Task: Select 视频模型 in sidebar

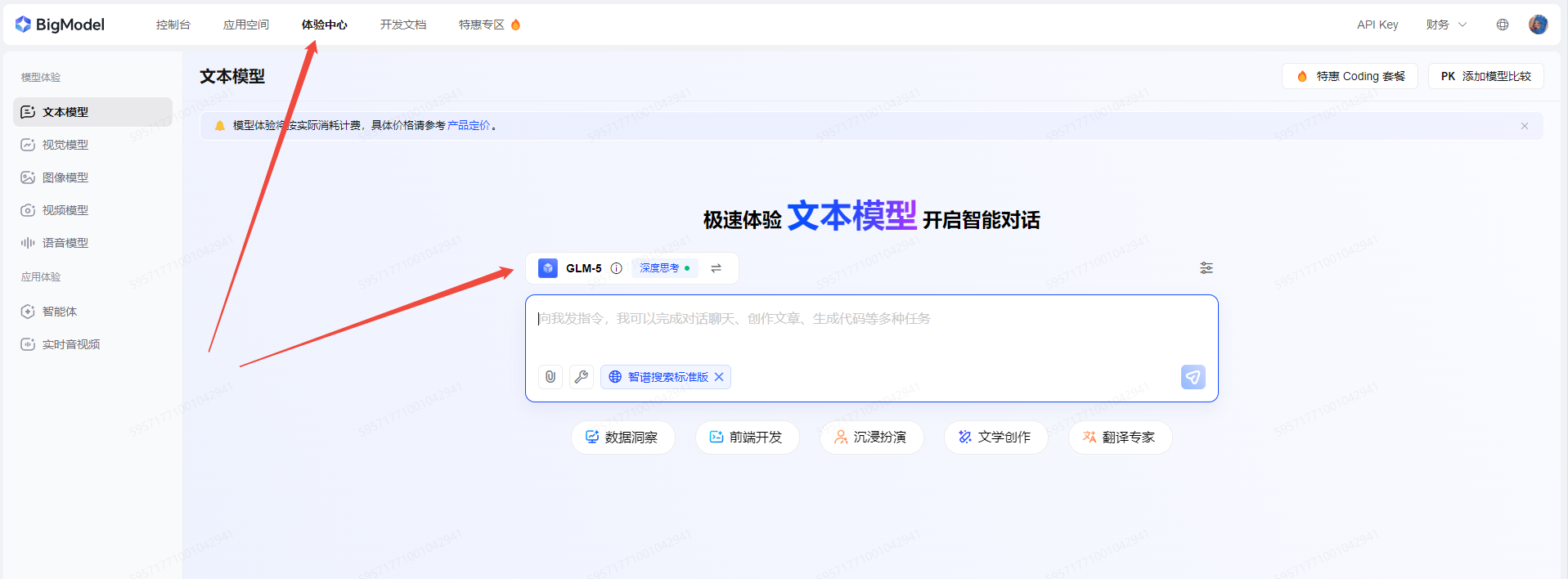Action: [x=92, y=210]
